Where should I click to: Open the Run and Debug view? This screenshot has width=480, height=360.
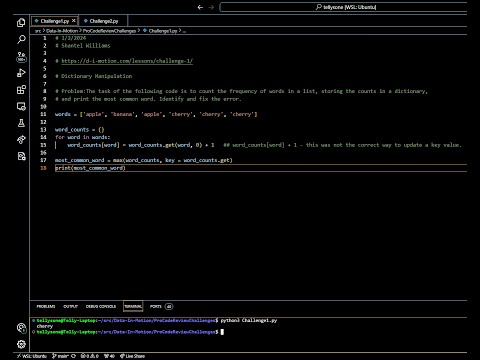click(21, 73)
